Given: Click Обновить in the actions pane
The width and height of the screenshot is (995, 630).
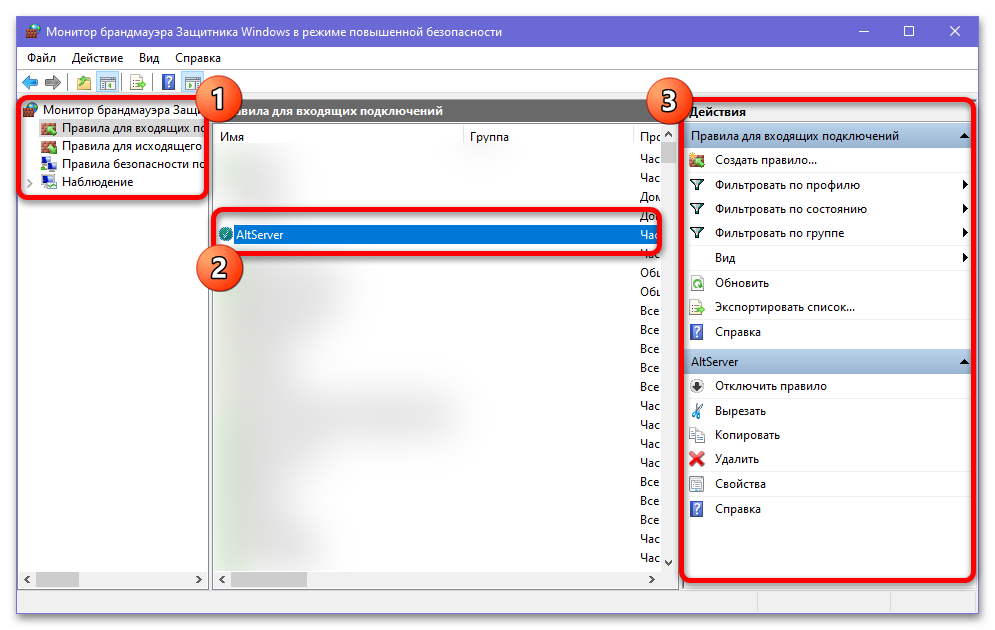Looking at the screenshot, I should 742,283.
